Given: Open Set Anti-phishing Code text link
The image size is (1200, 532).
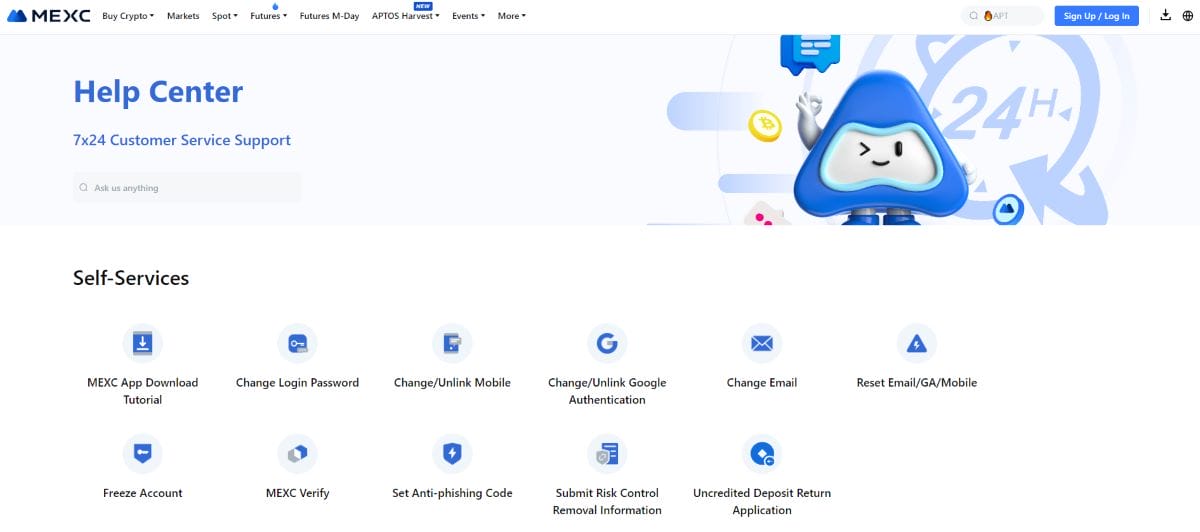Looking at the screenshot, I should 452,493.
